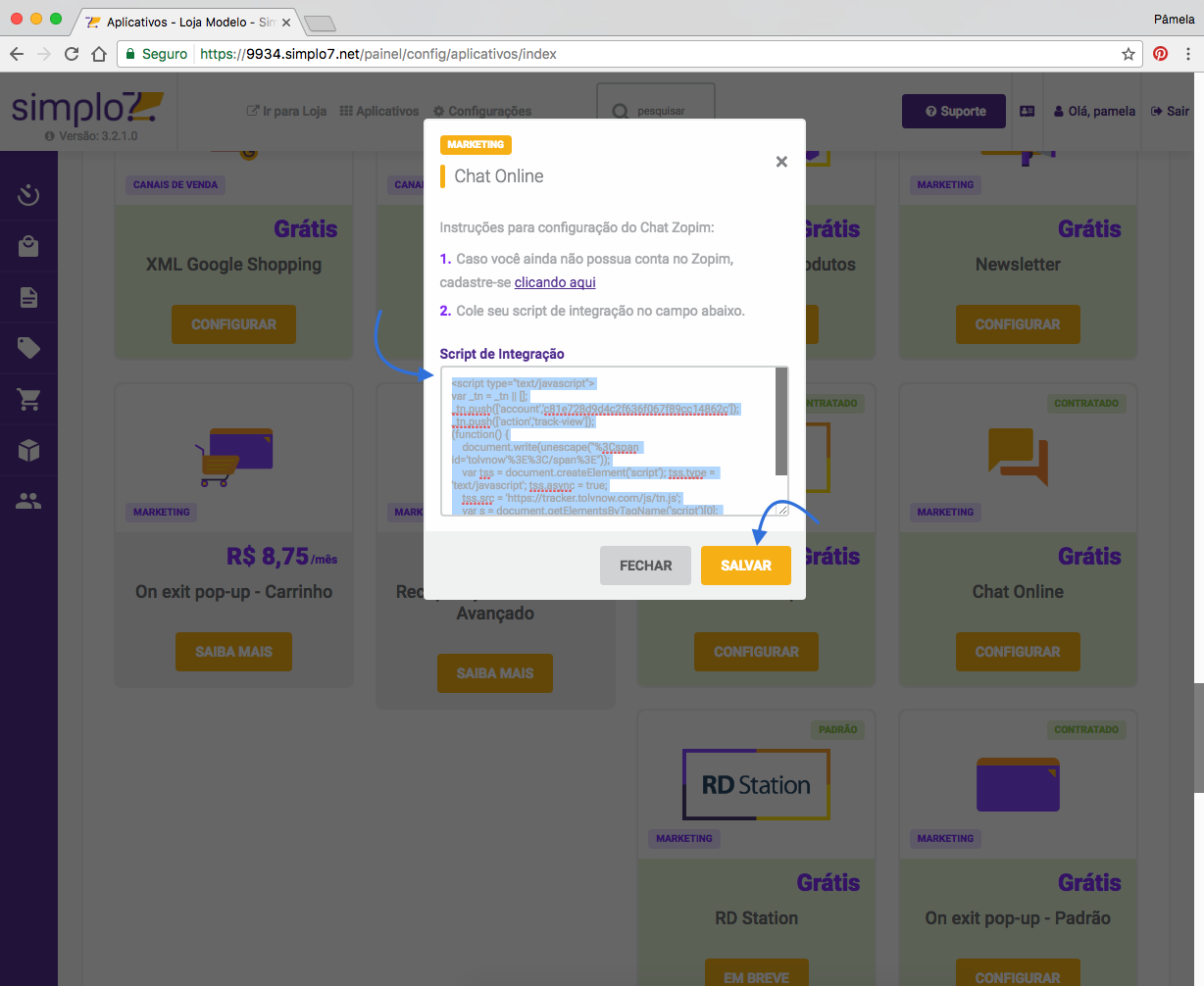Screen dimensions: 1204x986
Task: Go forward with the browser forward arrow
Action: [x=44, y=54]
